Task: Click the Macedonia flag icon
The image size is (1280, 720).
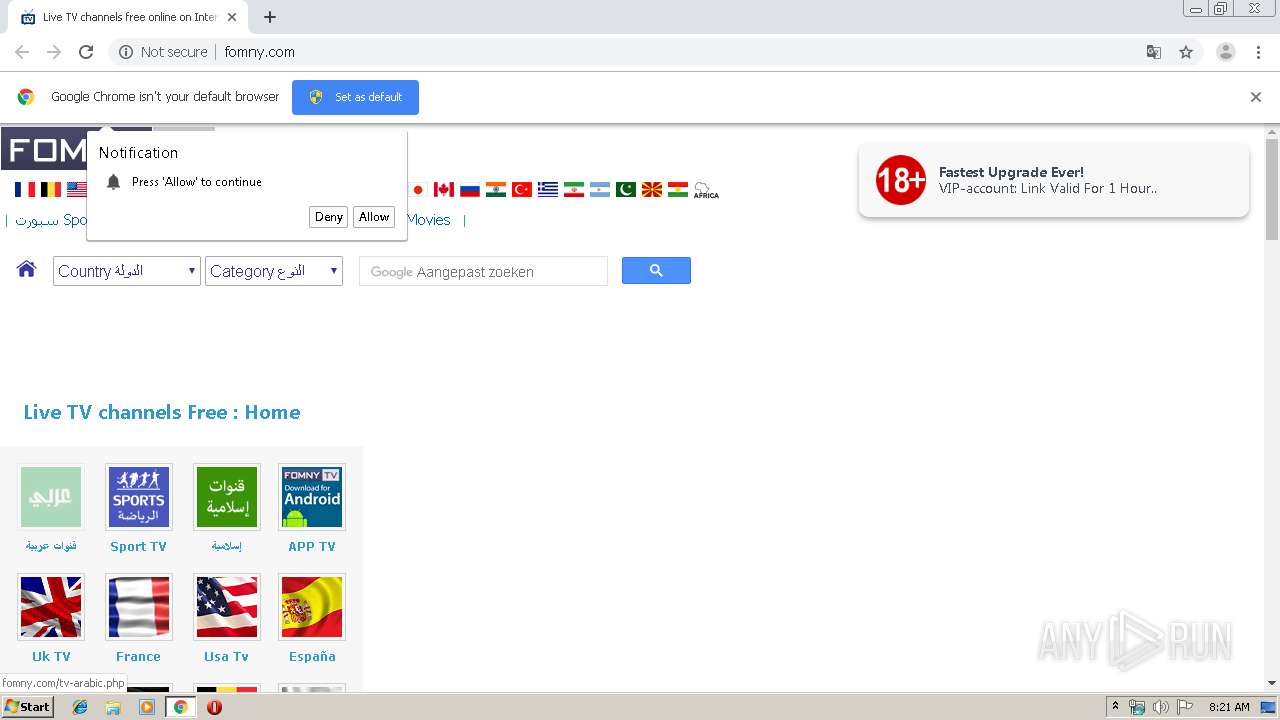Action: coord(652,189)
